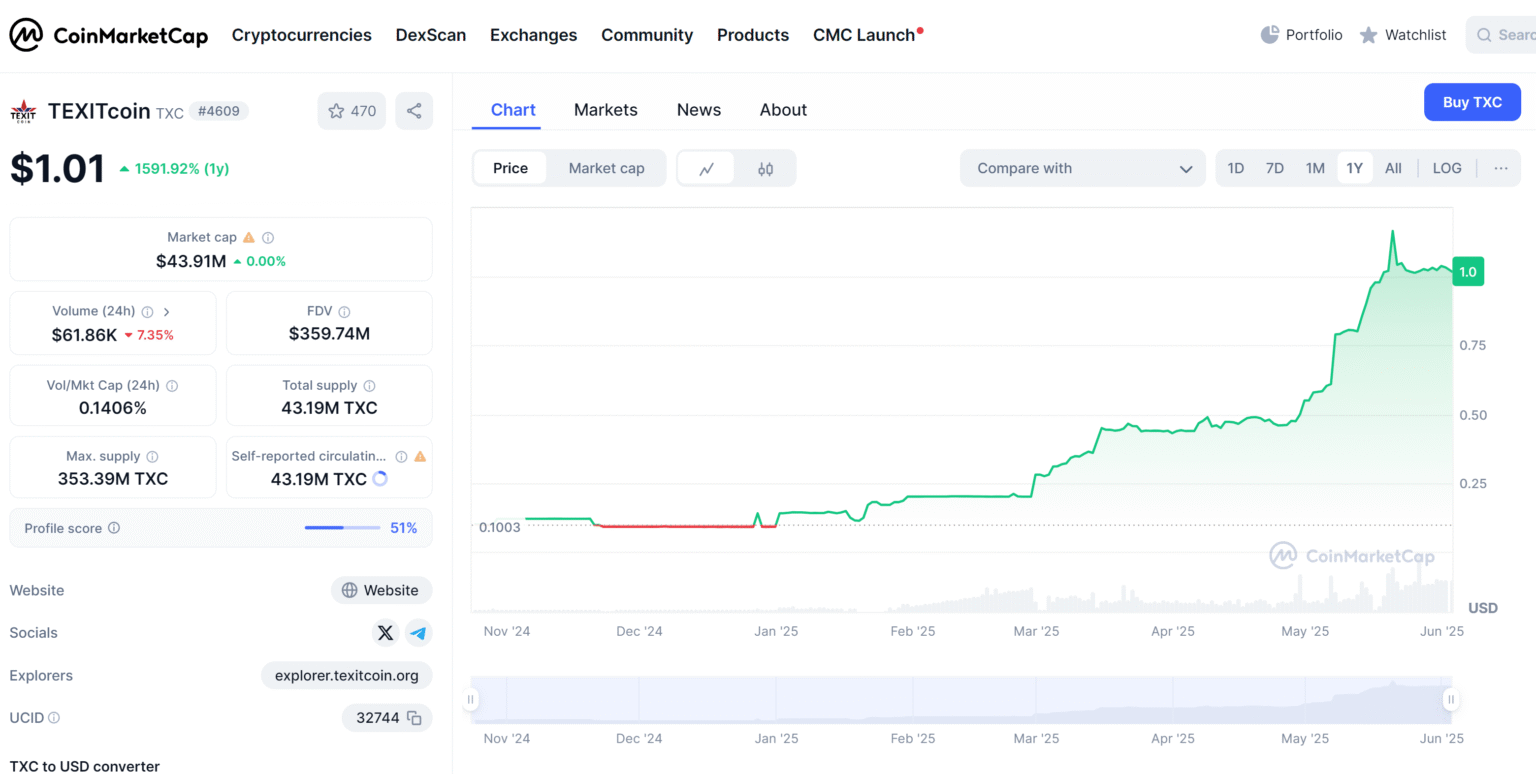Click the Buy TXC button
1536x774 pixels.
click(1471, 102)
